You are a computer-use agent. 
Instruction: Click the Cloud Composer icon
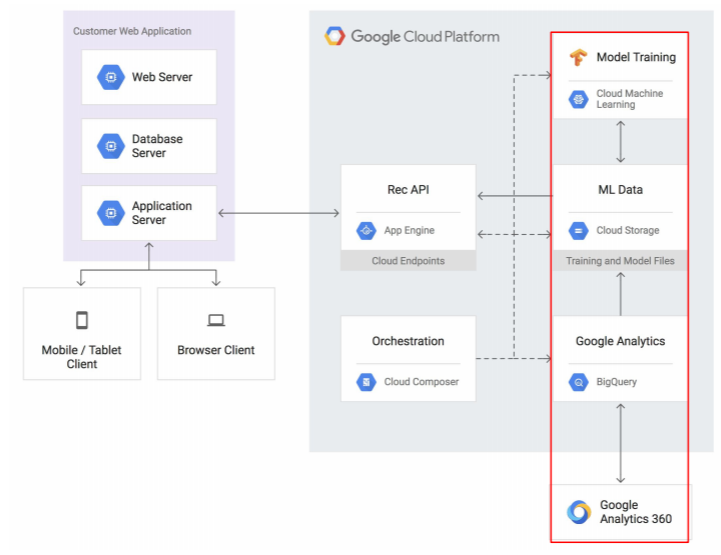click(x=366, y=382)
